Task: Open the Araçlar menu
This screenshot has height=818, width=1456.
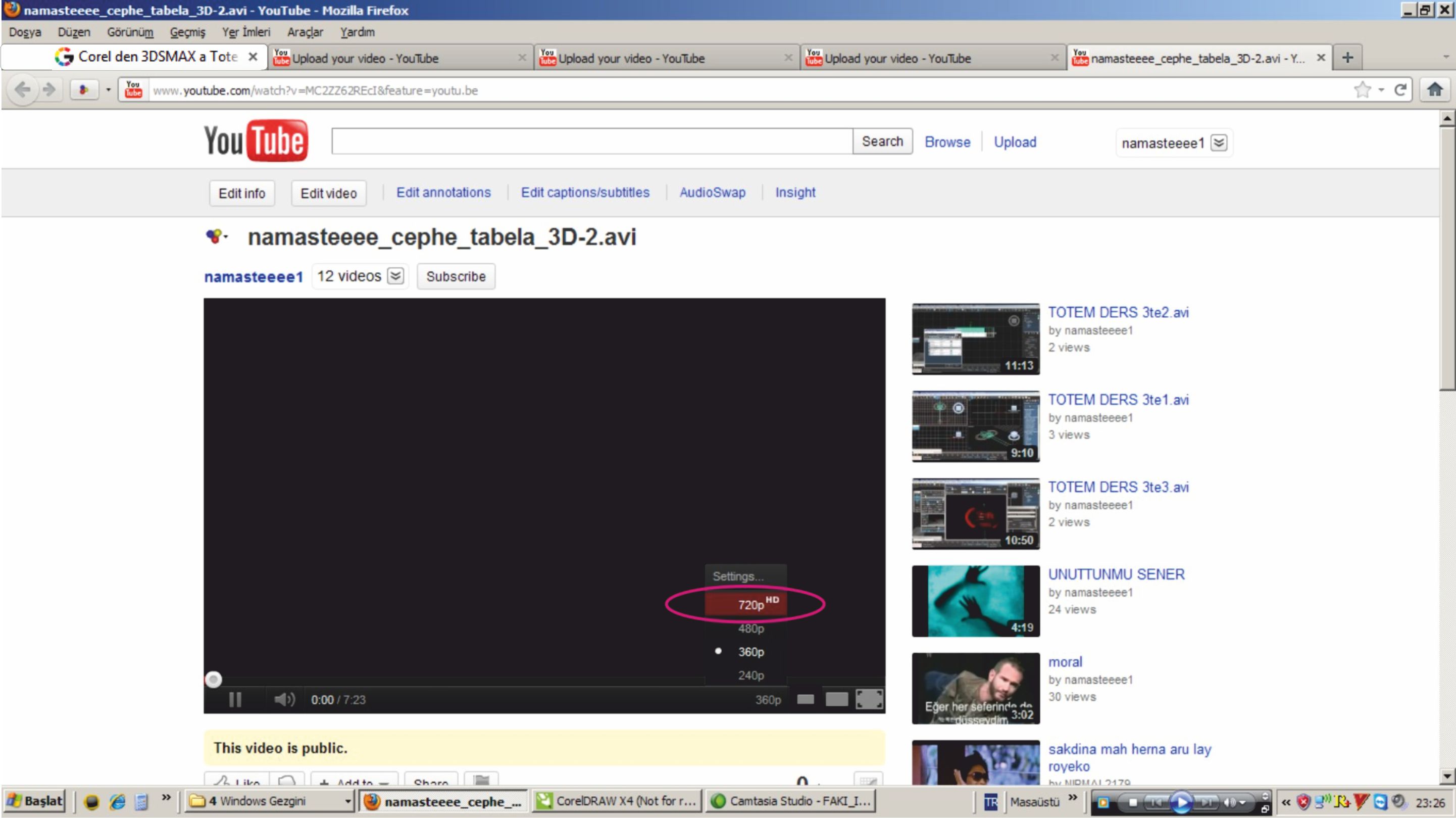Action: (x=305, y=32)
